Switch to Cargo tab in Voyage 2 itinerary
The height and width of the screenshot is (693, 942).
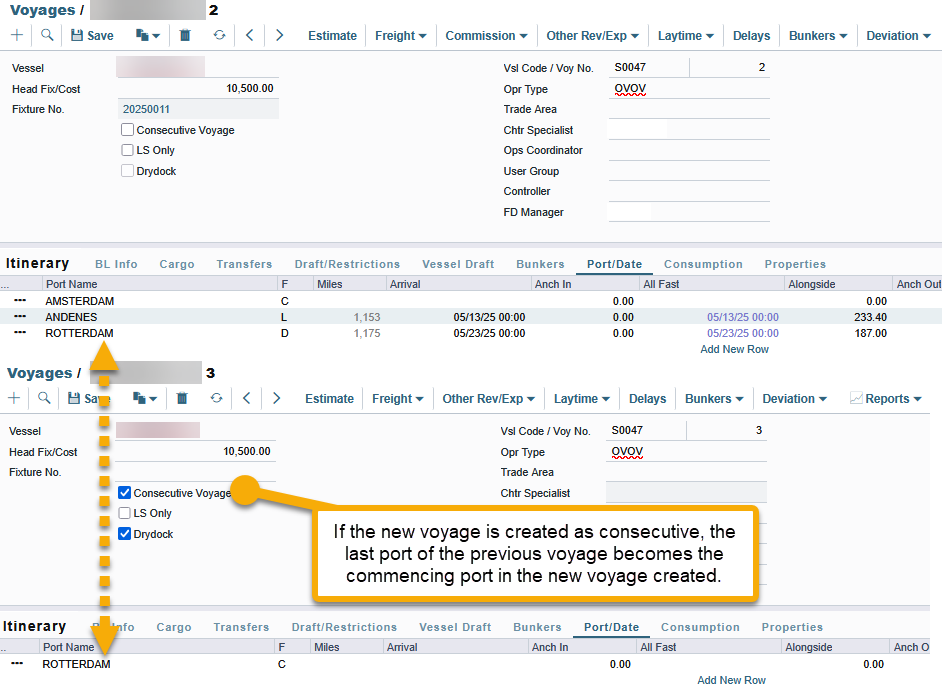(177, 264)
